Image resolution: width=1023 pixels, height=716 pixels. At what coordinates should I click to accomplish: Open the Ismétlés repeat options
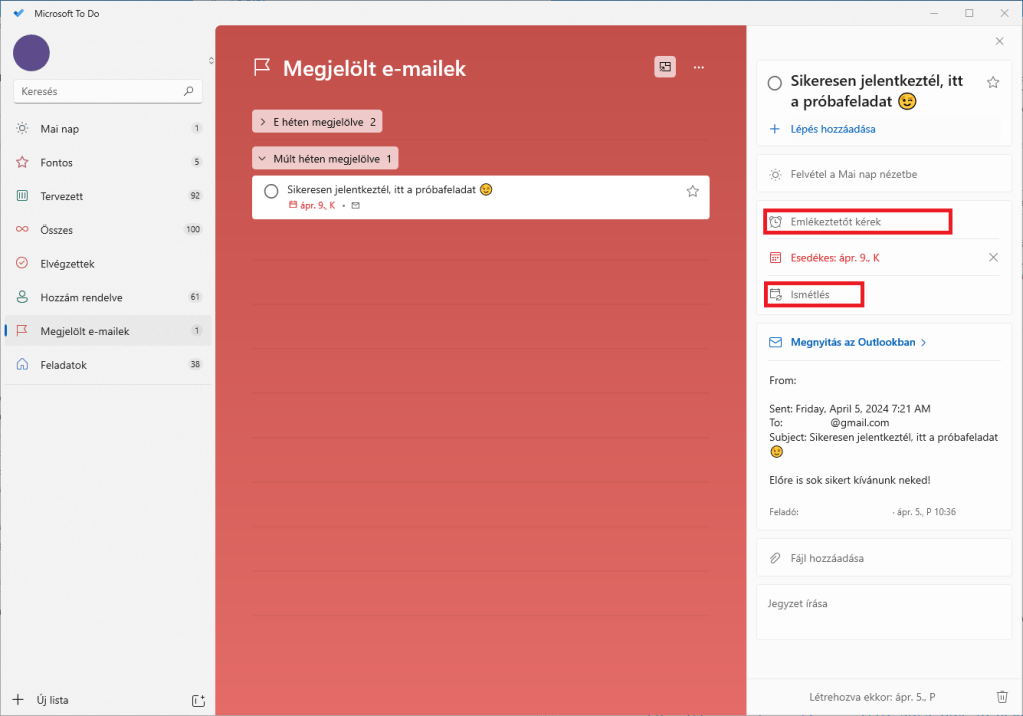(811, 295)
